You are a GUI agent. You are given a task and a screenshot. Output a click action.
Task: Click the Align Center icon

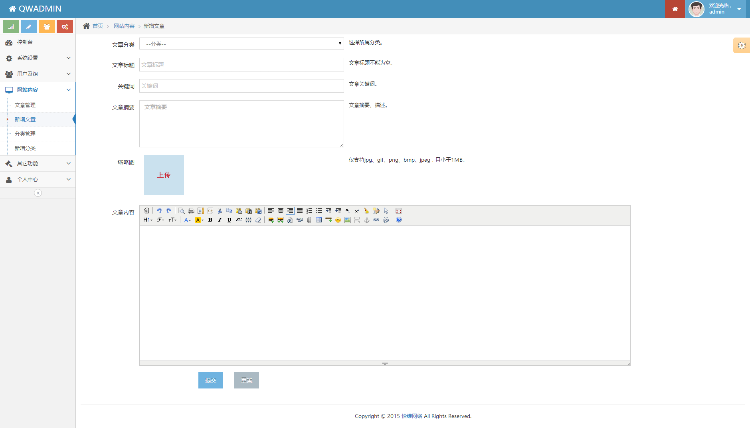(280, 211)
